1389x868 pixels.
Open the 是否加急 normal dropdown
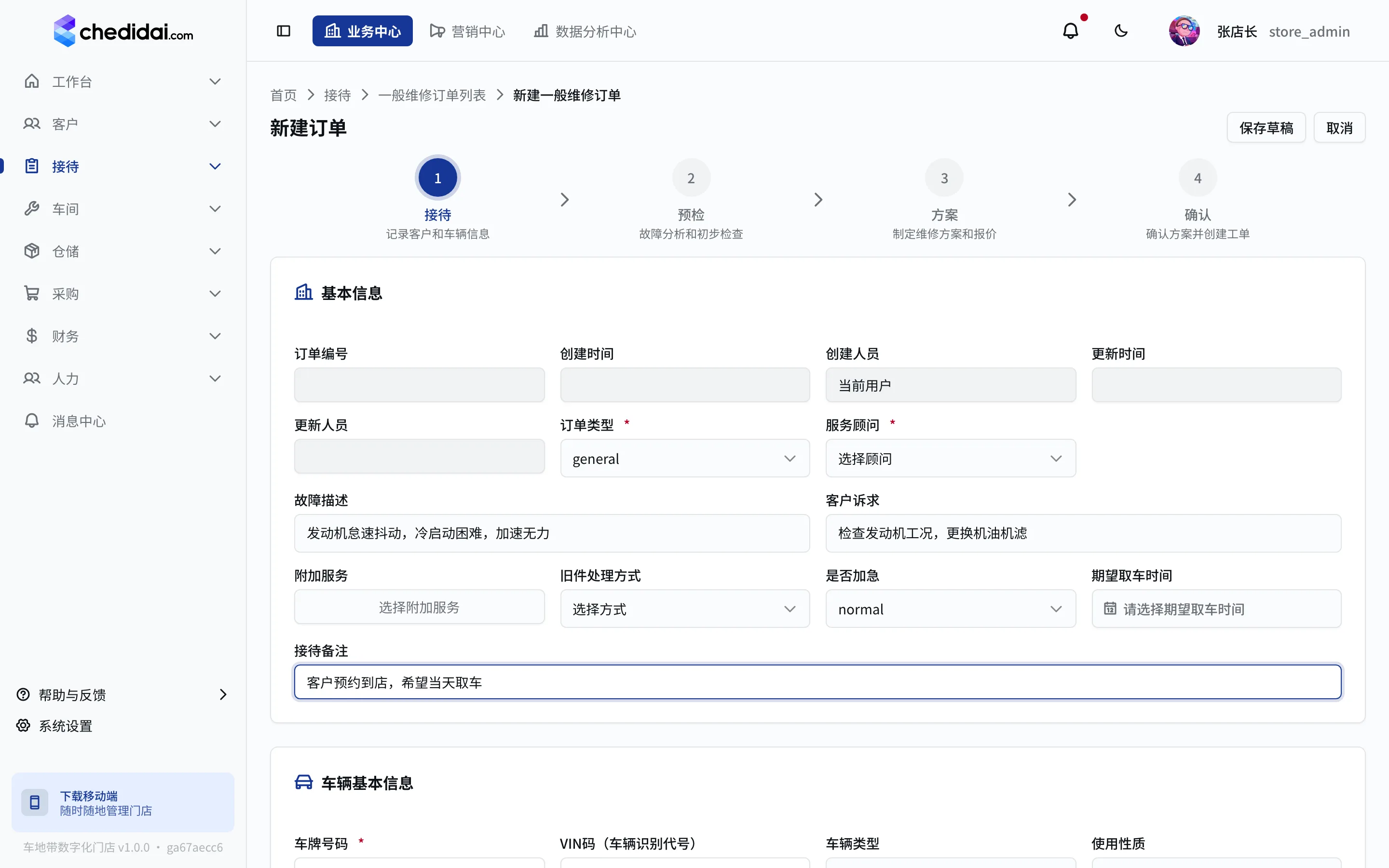(x=951, y=609)
